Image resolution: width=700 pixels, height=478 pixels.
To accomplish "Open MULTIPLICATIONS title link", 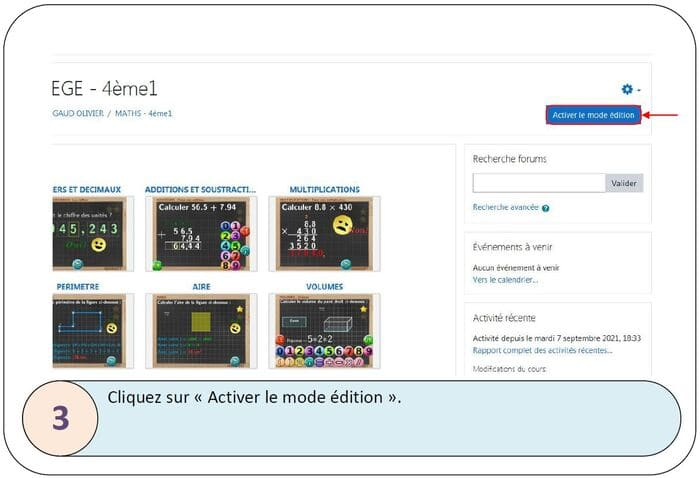I will (x=325, y=189).
